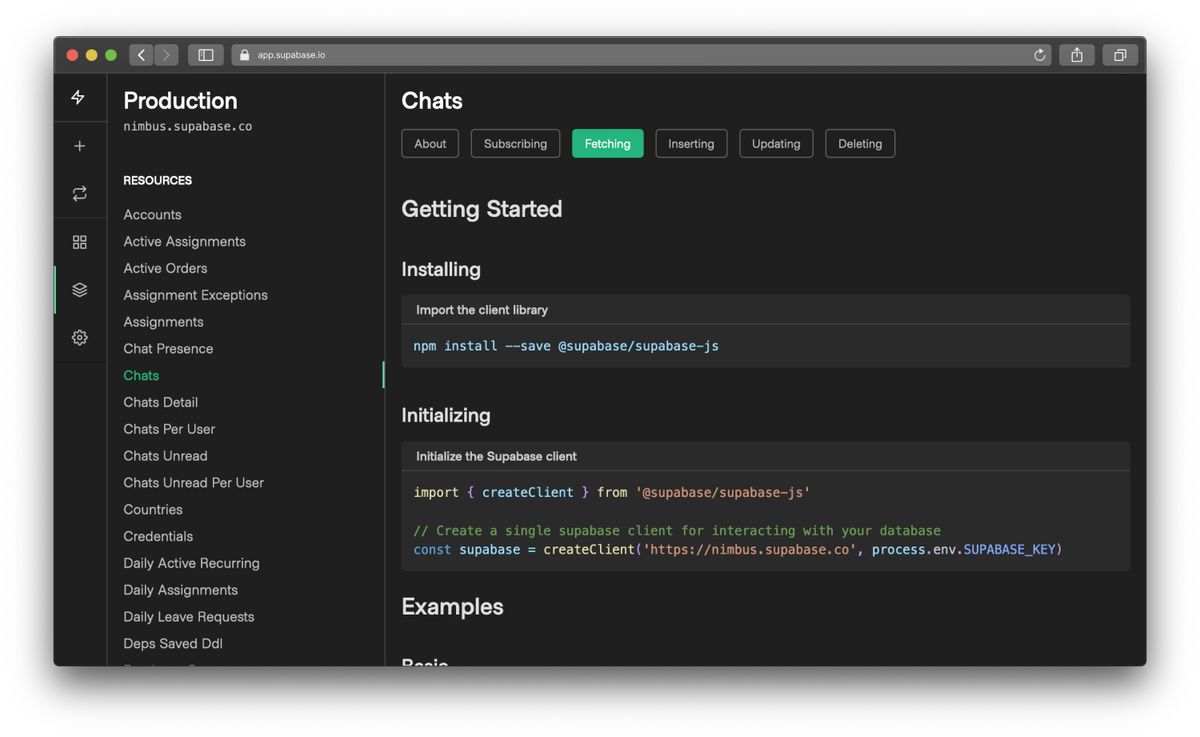Open the Deleting tab
Viewport: 1200px width, 737px height.
tap(860, 144)
